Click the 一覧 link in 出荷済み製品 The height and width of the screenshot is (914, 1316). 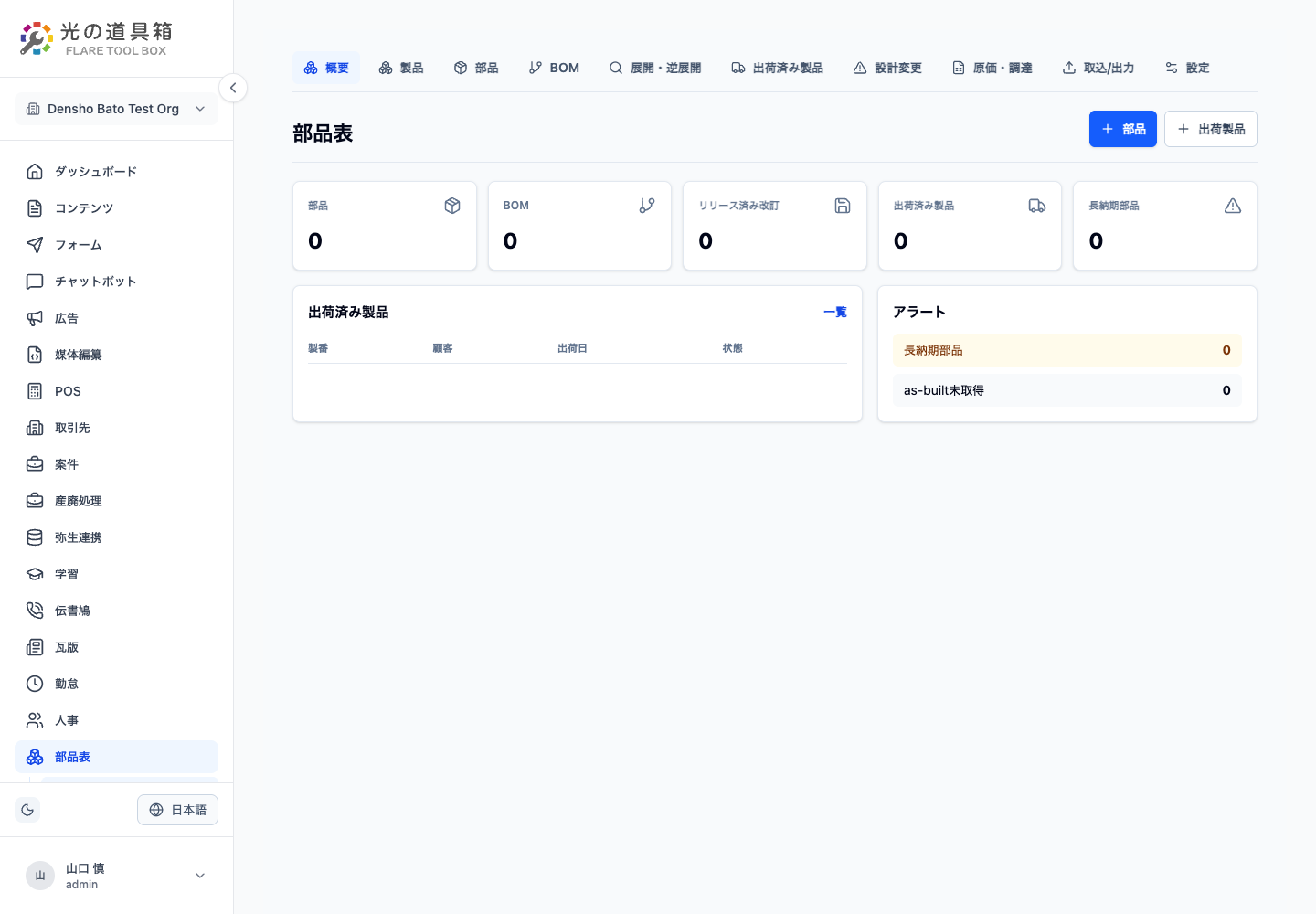835,312
